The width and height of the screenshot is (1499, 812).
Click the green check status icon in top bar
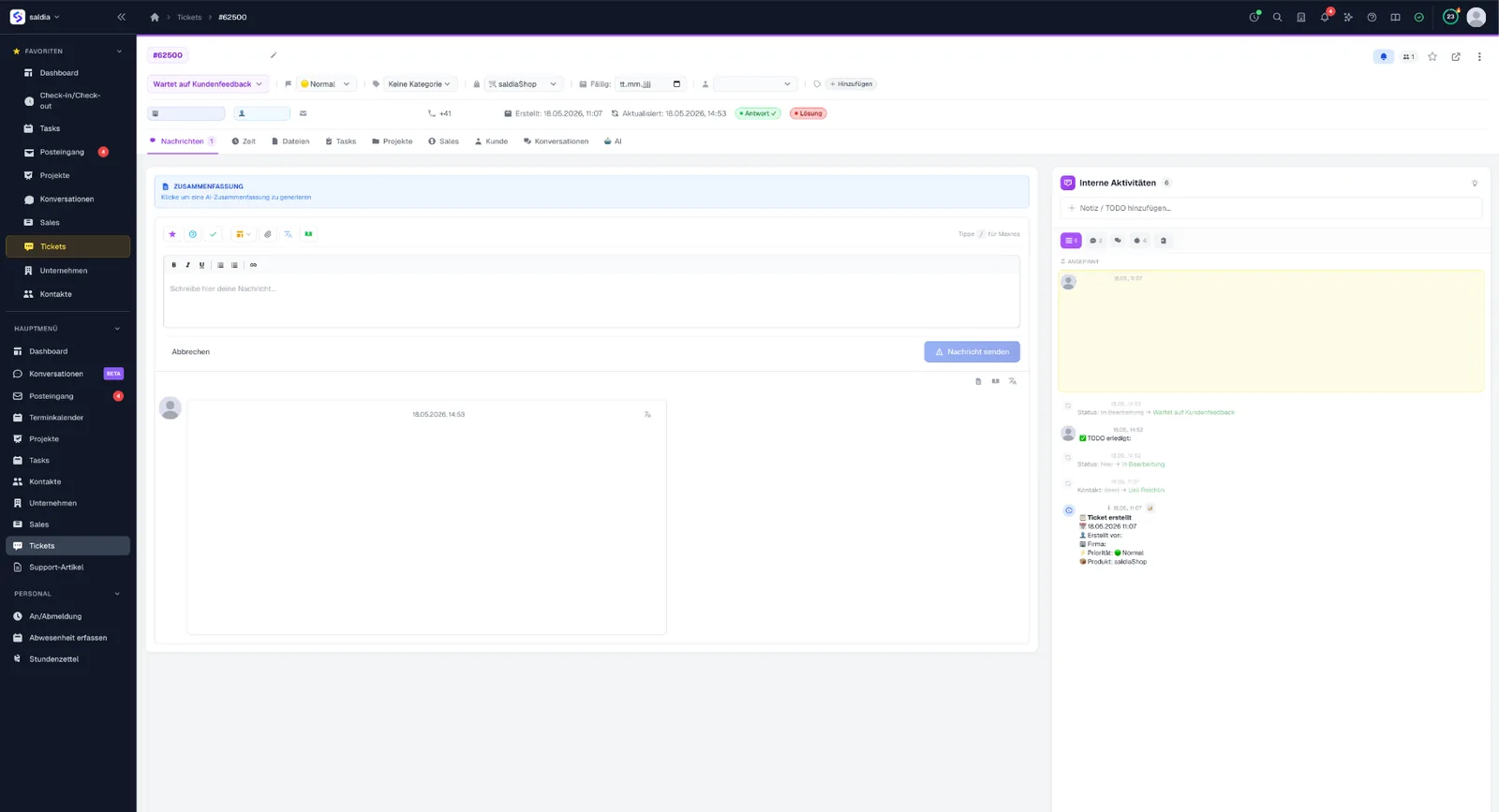pos(1418,17)
